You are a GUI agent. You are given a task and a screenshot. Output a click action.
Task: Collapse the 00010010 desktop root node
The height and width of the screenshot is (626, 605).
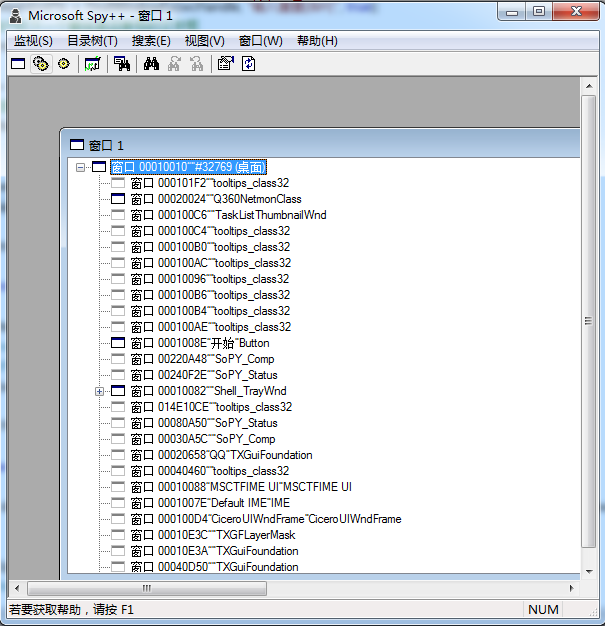click(x=80, y=167)
